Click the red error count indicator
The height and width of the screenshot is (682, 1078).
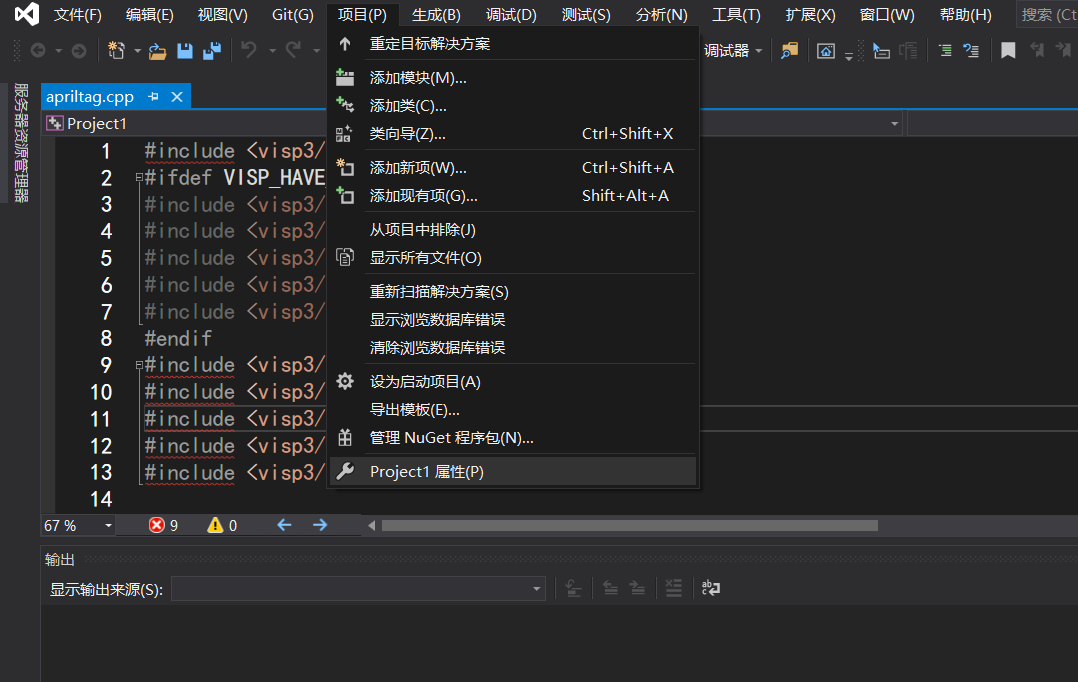[164, 525]
